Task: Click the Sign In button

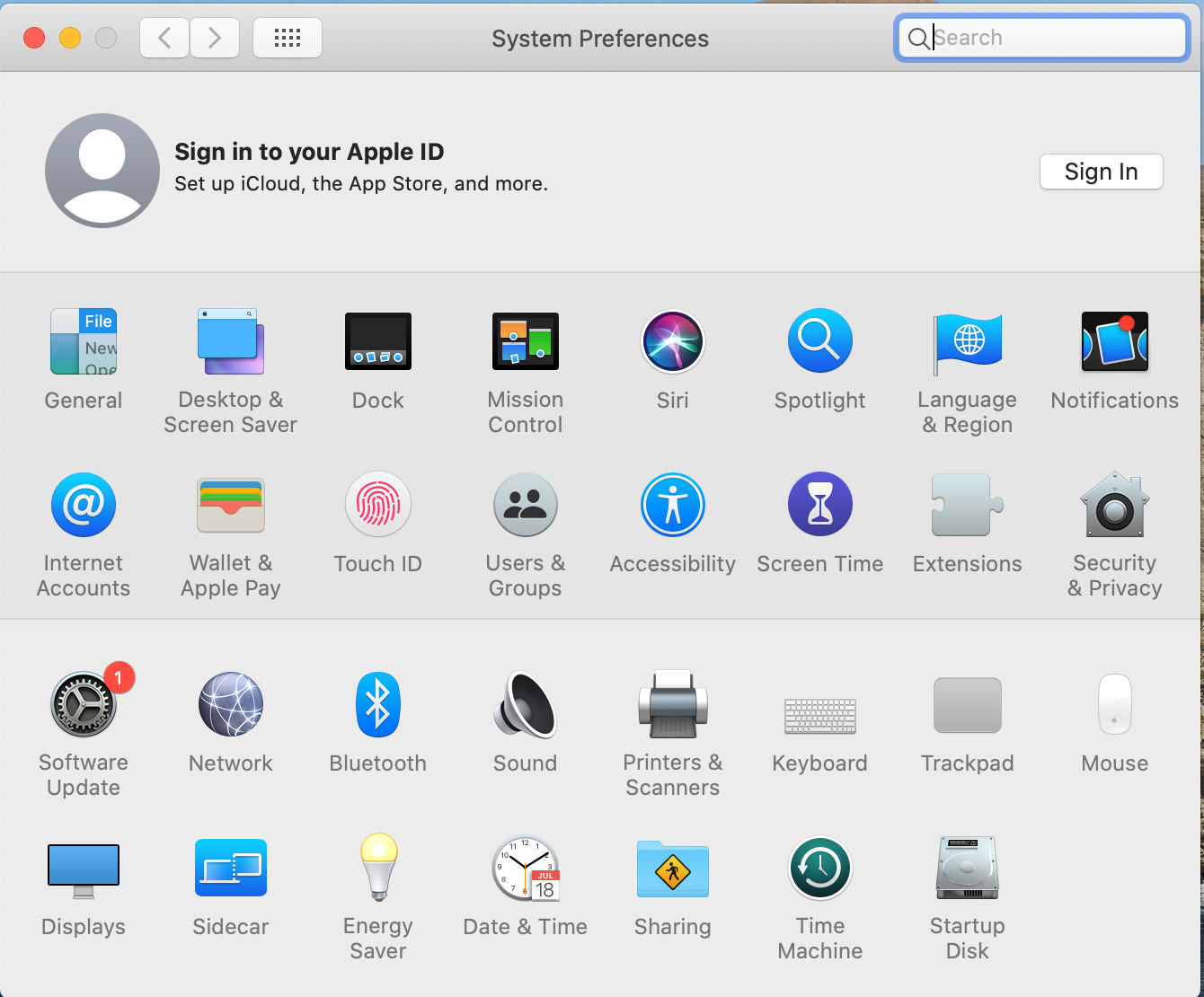Action: (x=1102, y=172)
